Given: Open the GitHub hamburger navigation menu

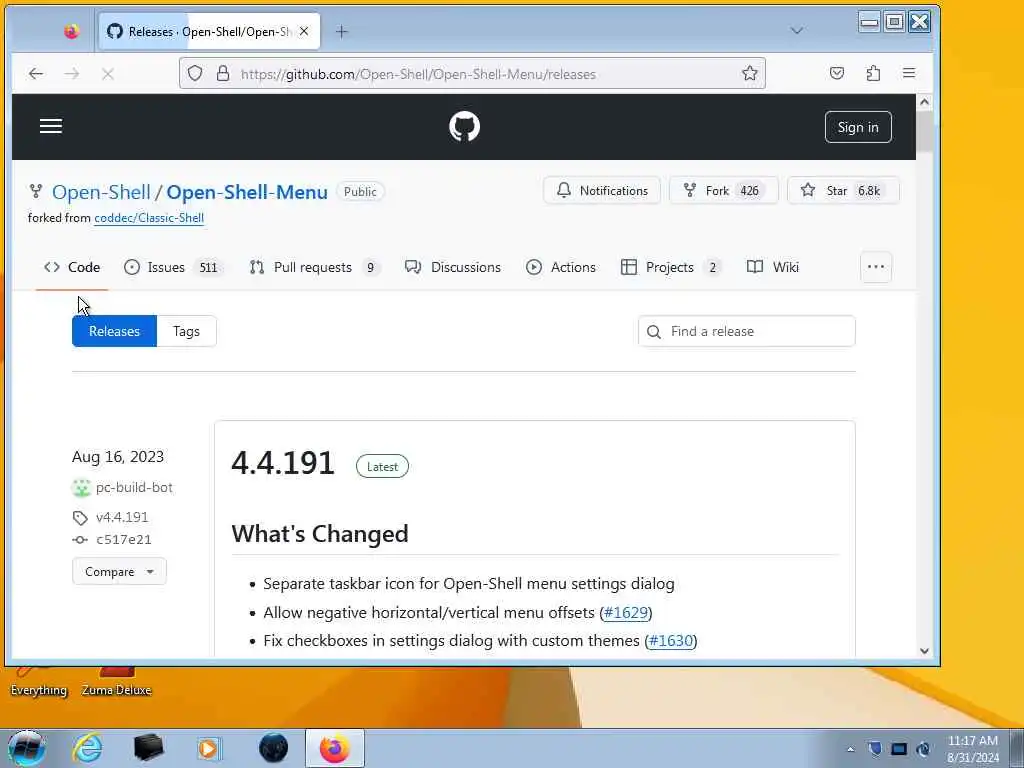Looking at the screenshot, I should point(51,126).
